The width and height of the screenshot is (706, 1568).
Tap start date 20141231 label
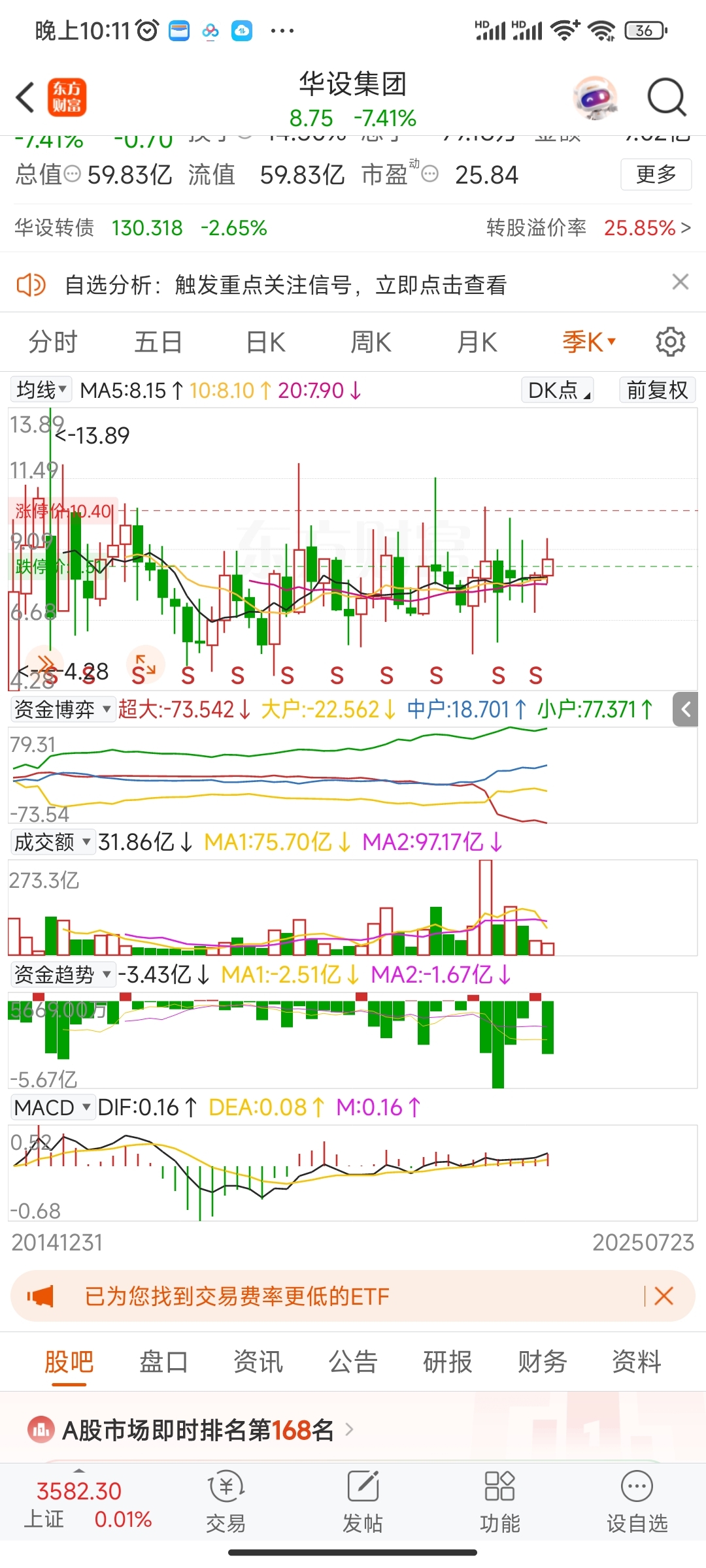point(58,1242)
